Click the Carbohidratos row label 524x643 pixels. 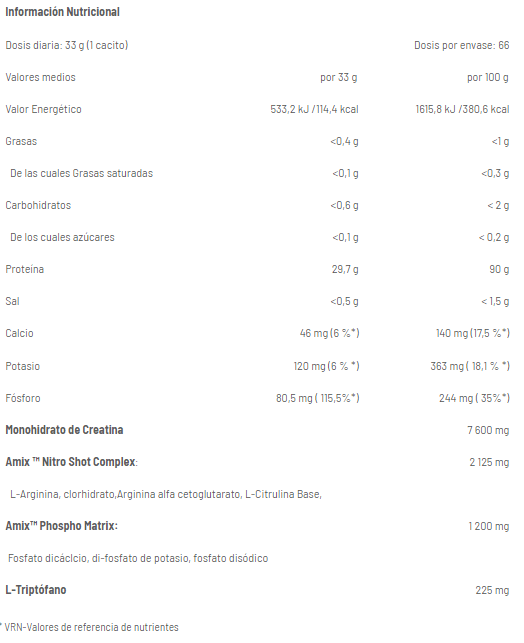38,205
